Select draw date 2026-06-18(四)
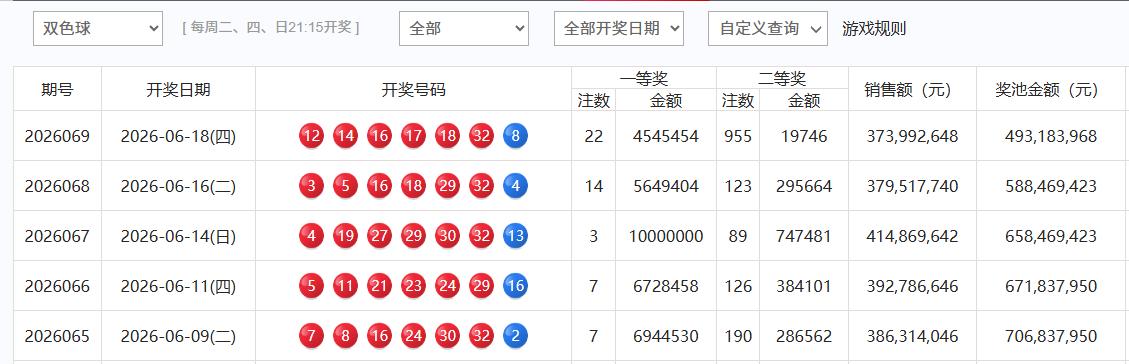The width and height of the screenshot is (1129, 364). tap(179, 136)
